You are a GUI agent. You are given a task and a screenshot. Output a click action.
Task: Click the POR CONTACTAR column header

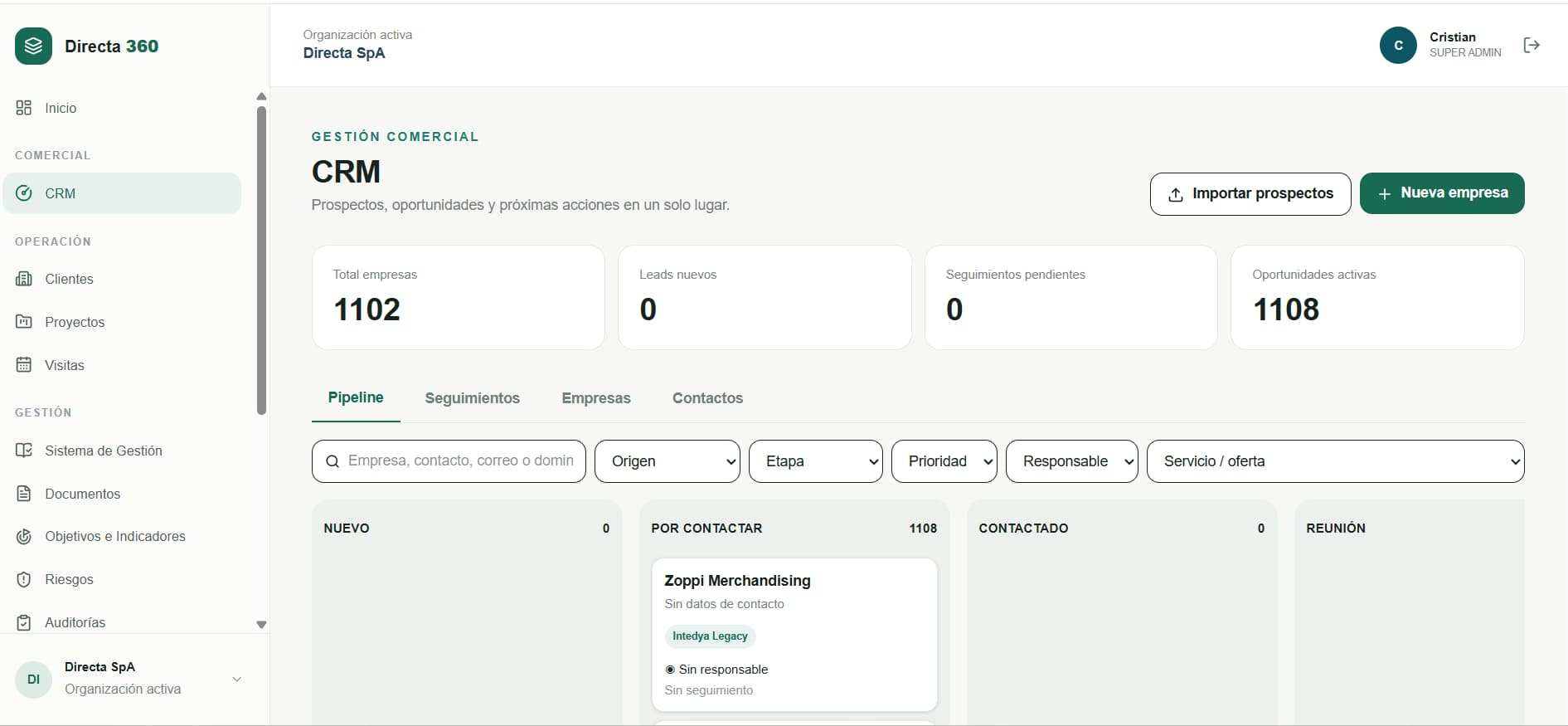pyautogui.click(x=706, y=529)
